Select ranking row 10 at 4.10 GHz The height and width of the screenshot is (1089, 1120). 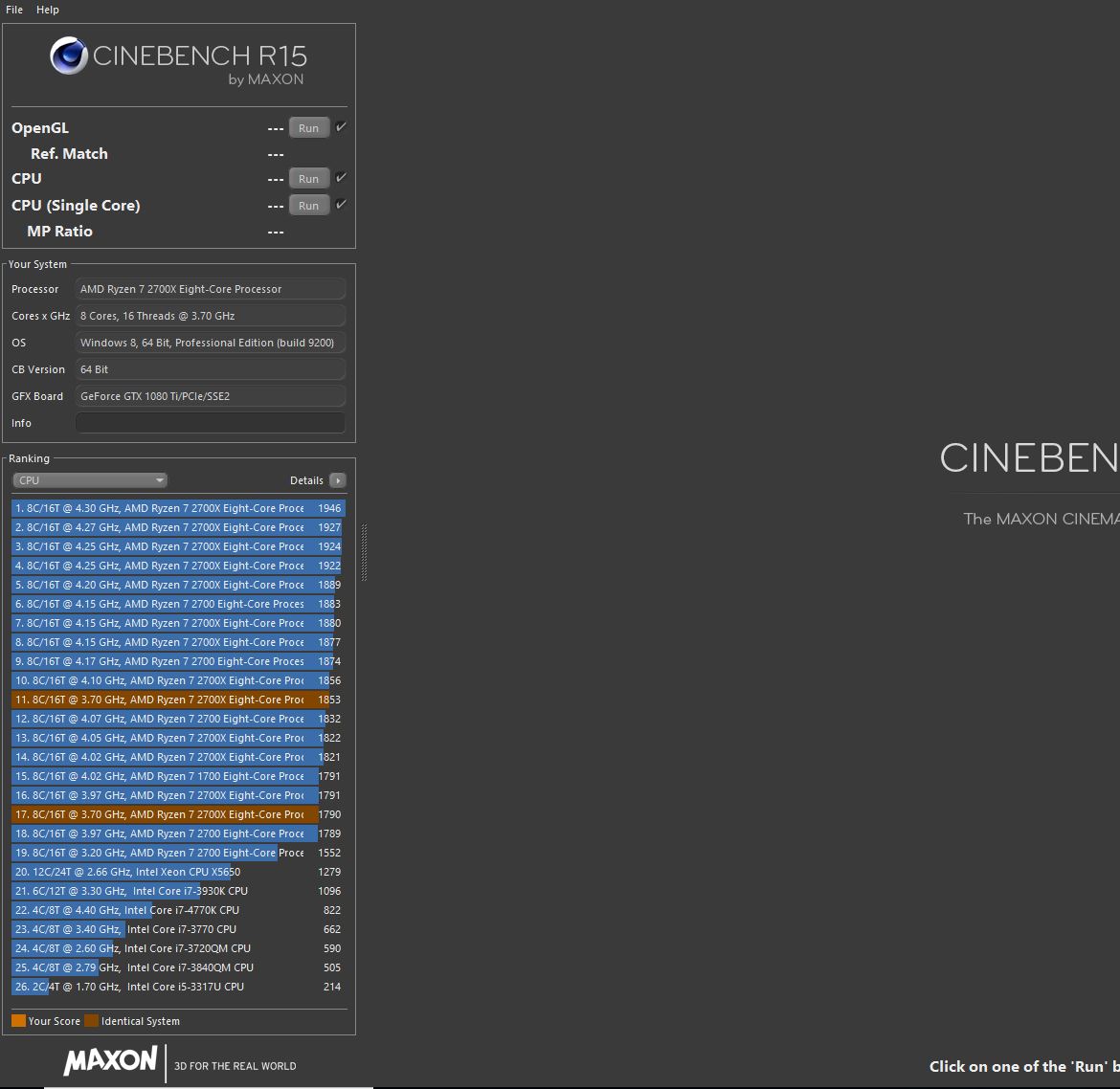179,680
